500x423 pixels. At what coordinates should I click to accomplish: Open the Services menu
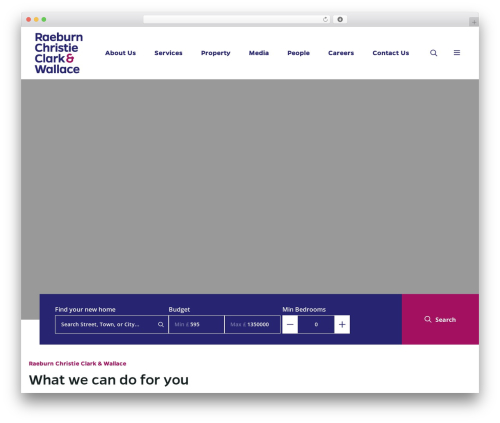tap(168, 53)
